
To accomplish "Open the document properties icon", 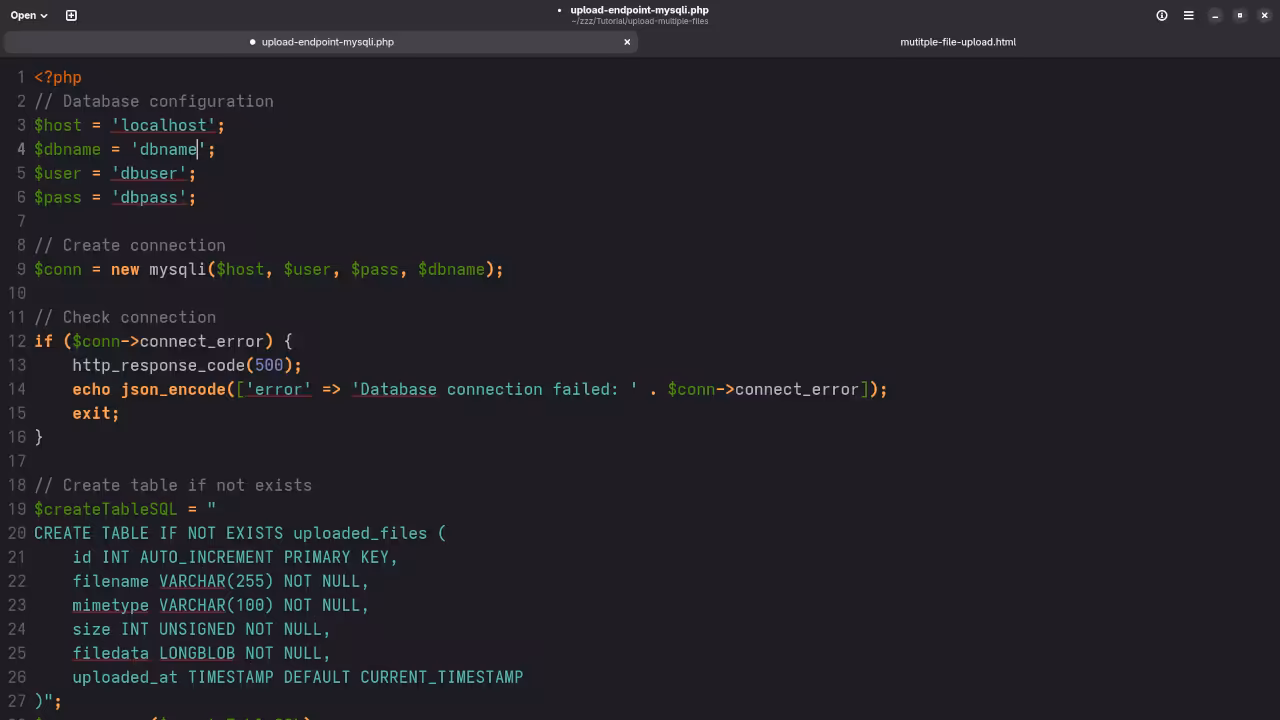I will (x=1162, y=15).
